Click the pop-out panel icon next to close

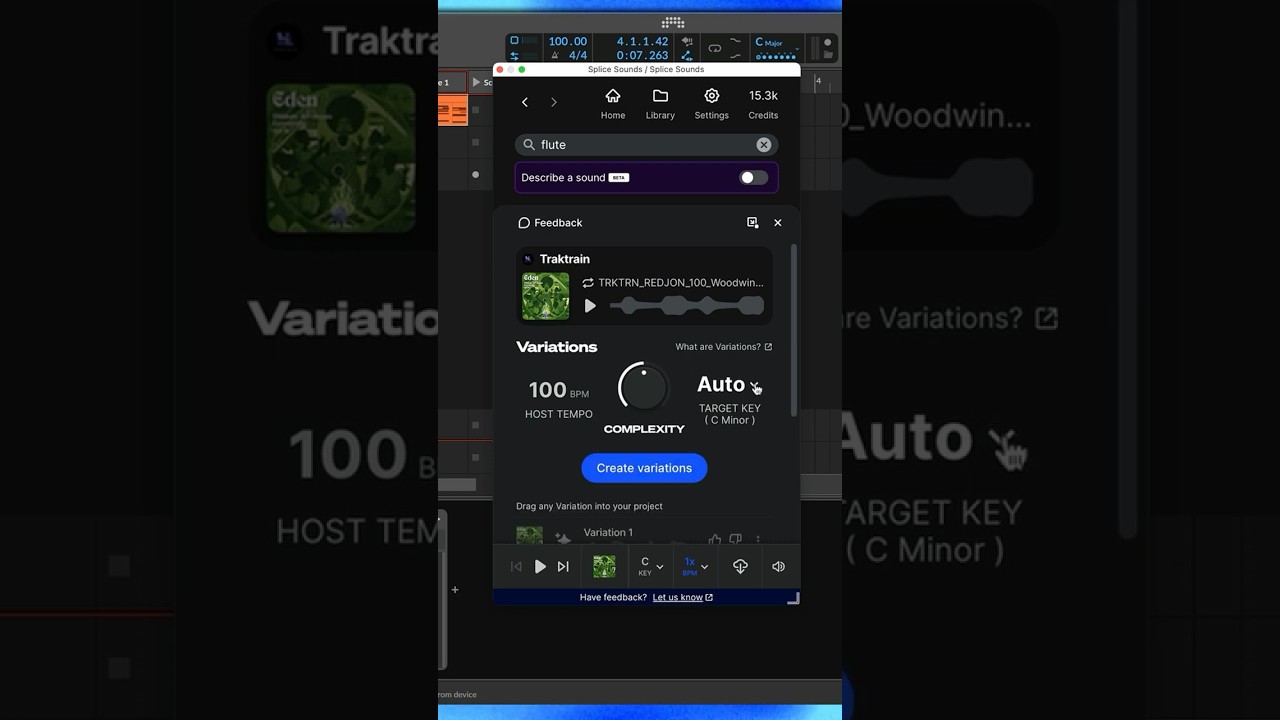tap(752, 223)
